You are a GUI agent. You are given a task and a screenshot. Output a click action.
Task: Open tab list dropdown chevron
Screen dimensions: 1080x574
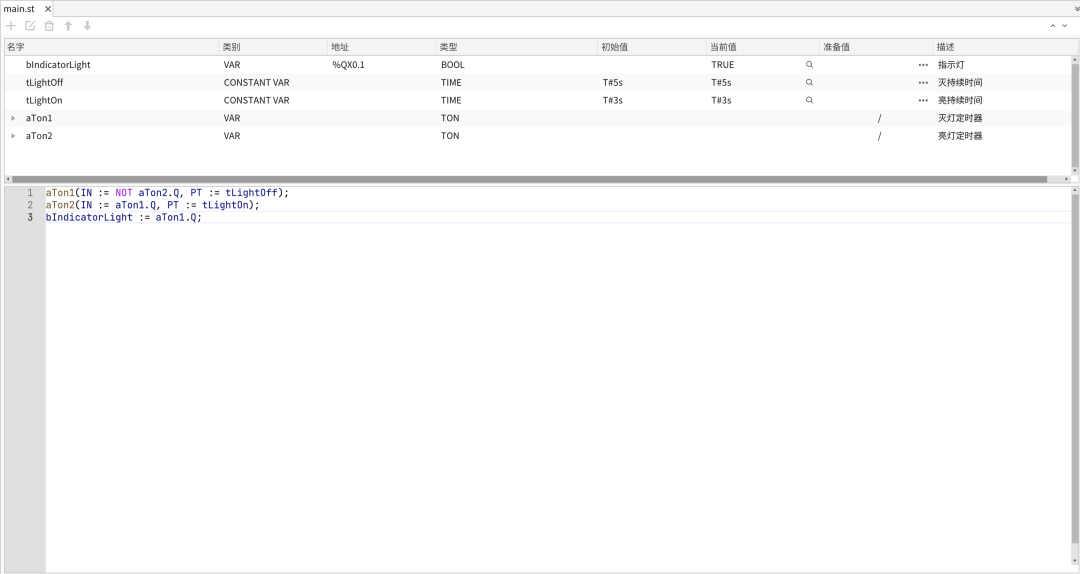tap(1077, 9)
